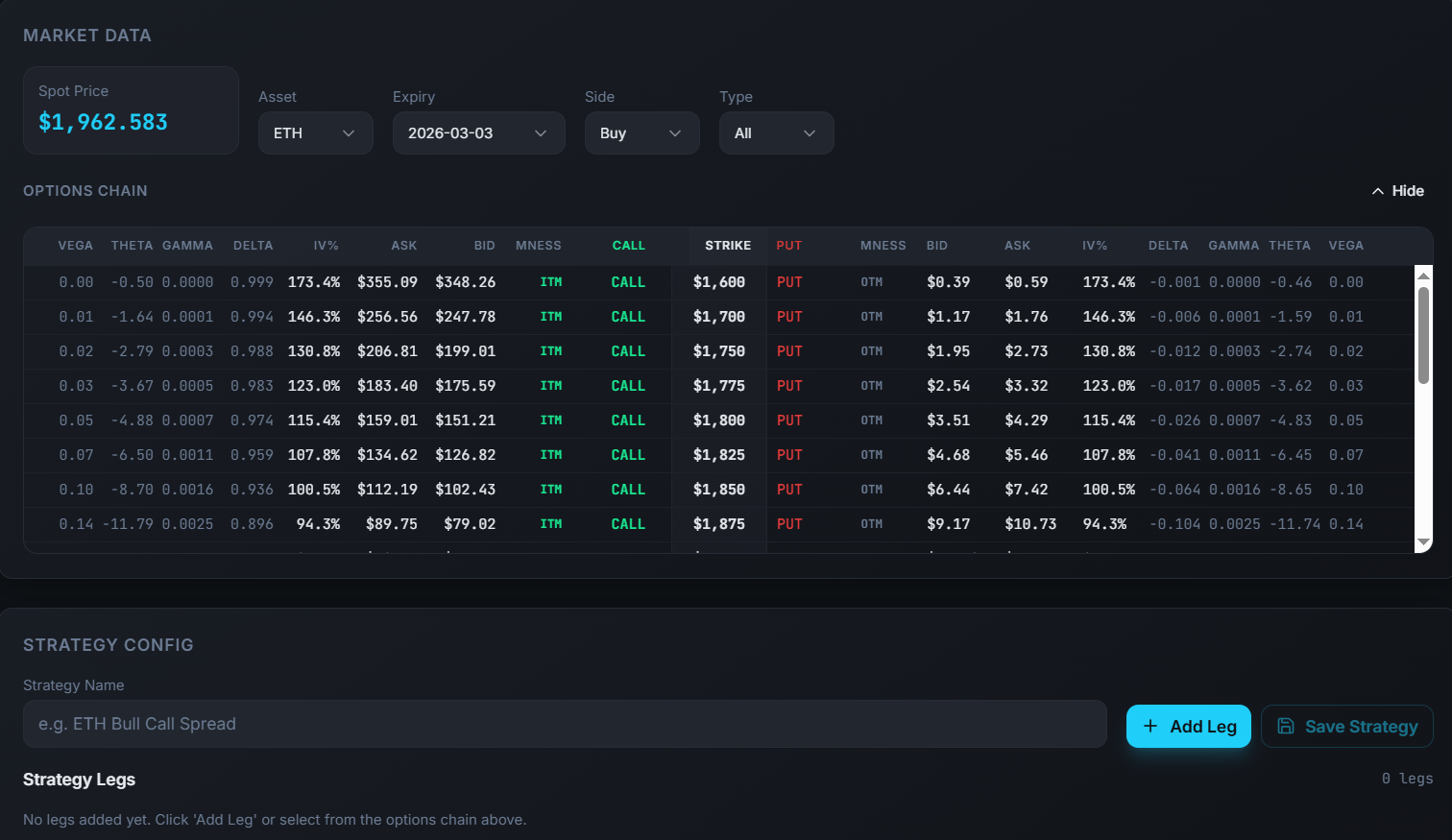Select PUT in the $1,875 strike row
Screen dimensions: 1452x840
coord(789,524)
